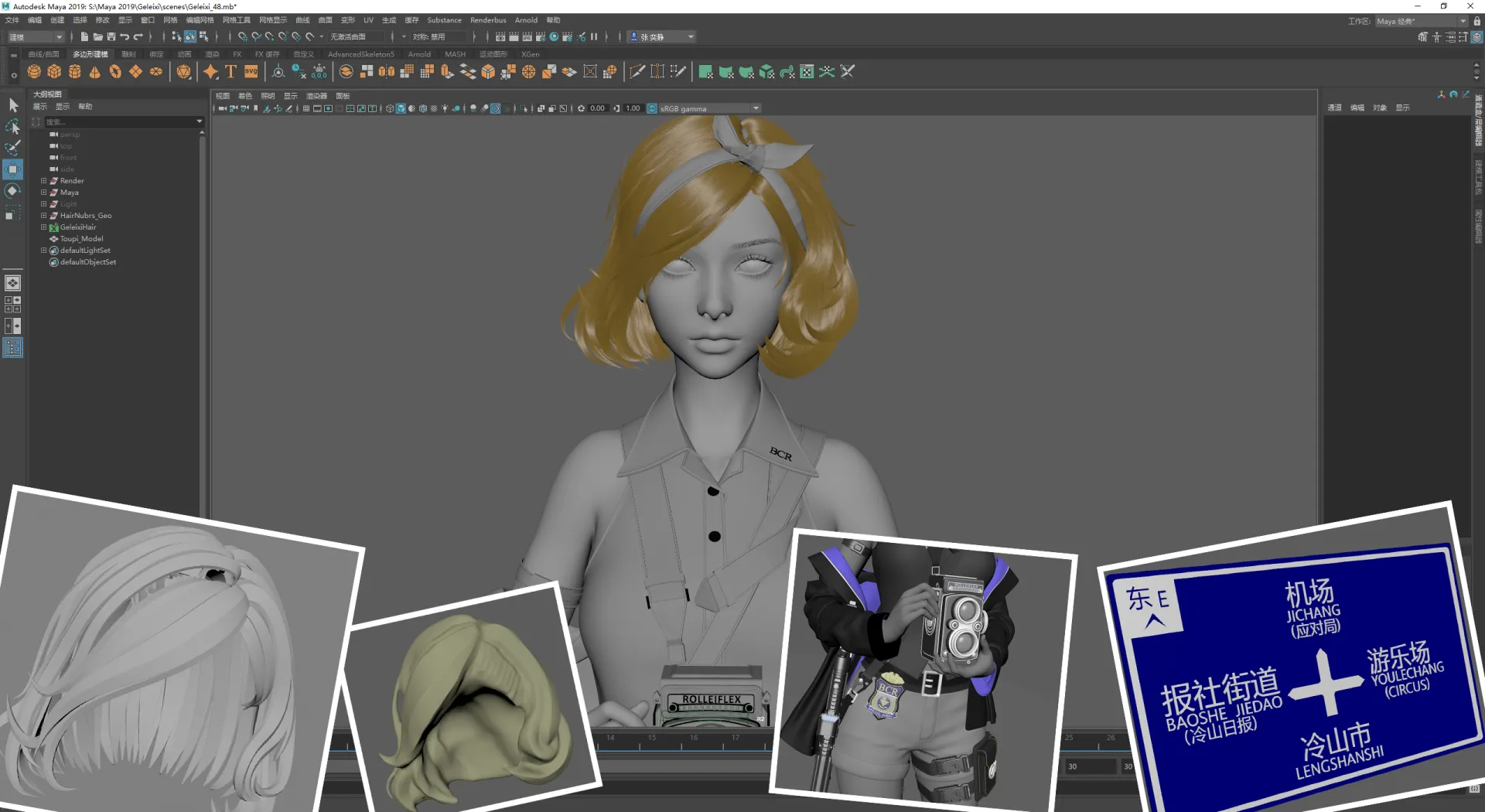The image size is (1485, 812).
Task: Select the polygon Type text tool
Action: 230,72
